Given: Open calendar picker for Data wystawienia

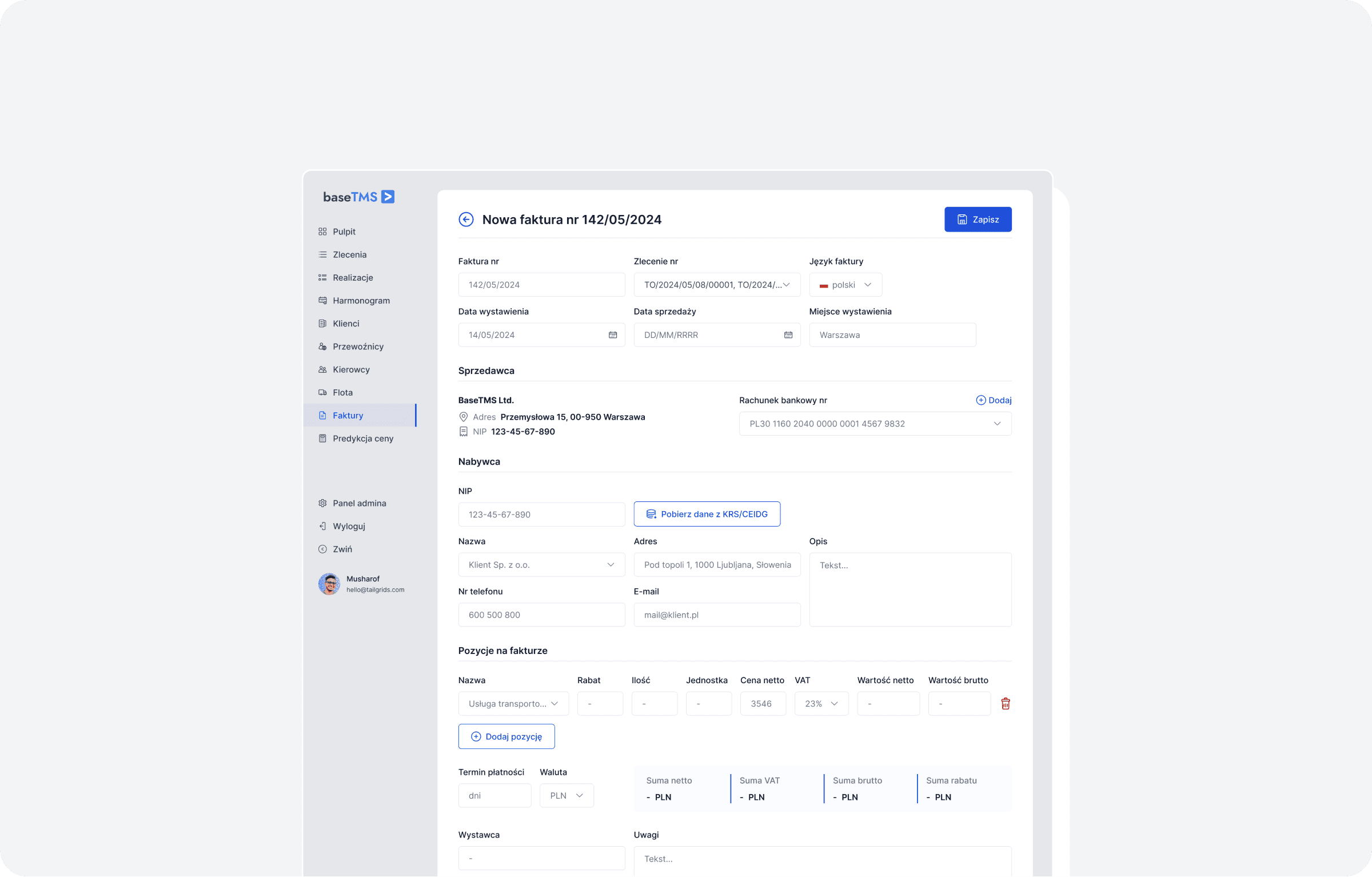Looking at the screenshot, I should [x=612, y=335].
